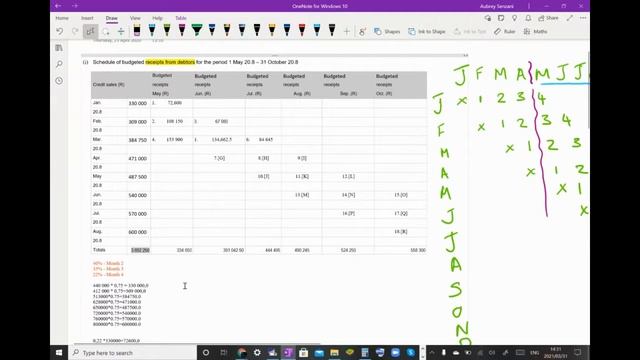Click Ink to Shape
Viewport: 640px width, 360px height.
point(427,31)
